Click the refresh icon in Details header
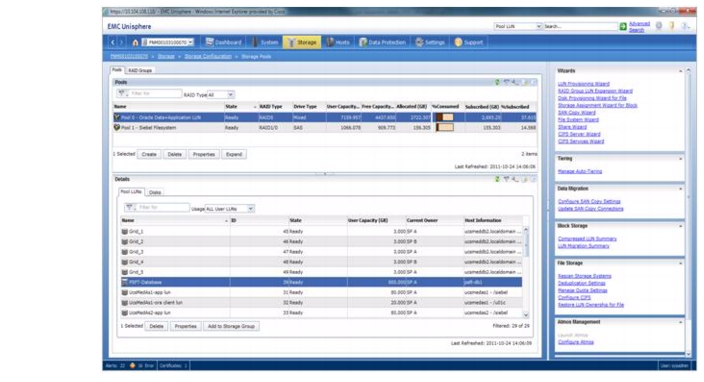 pos(497,179)
